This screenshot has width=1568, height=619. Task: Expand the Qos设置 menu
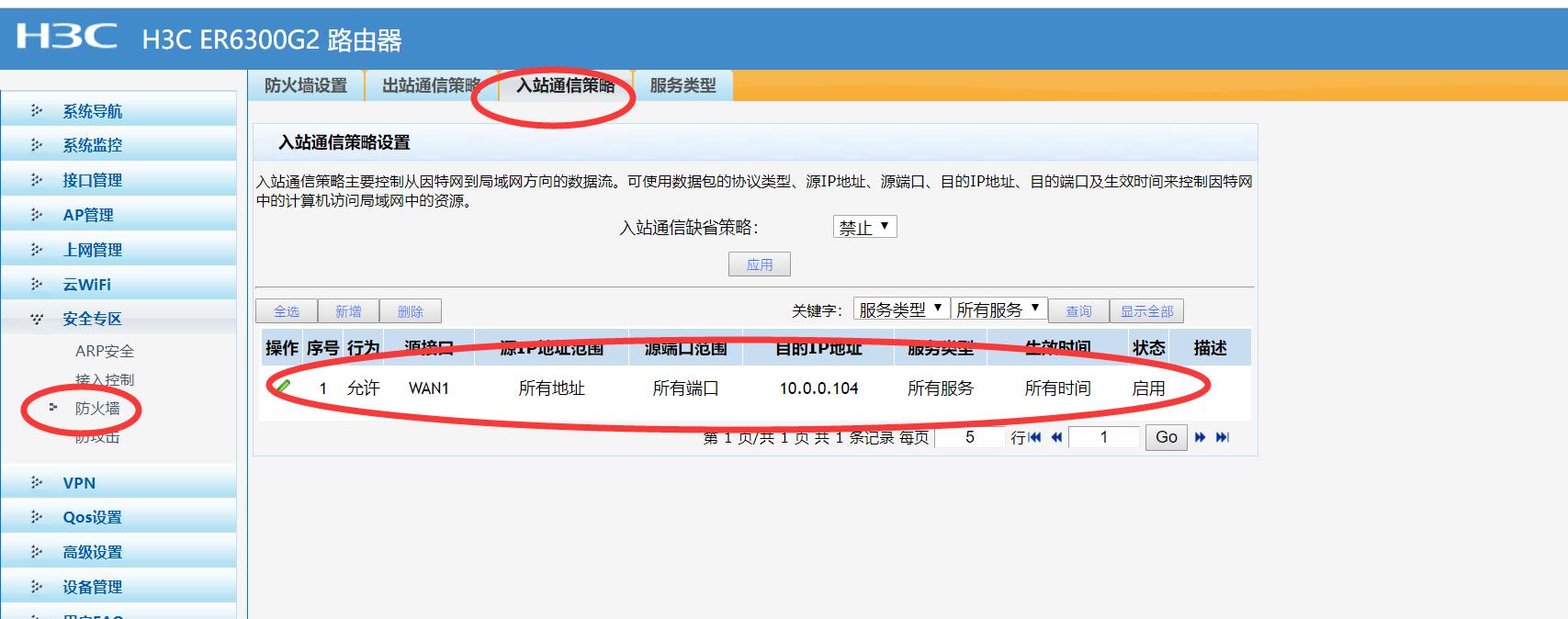point(118,517)
